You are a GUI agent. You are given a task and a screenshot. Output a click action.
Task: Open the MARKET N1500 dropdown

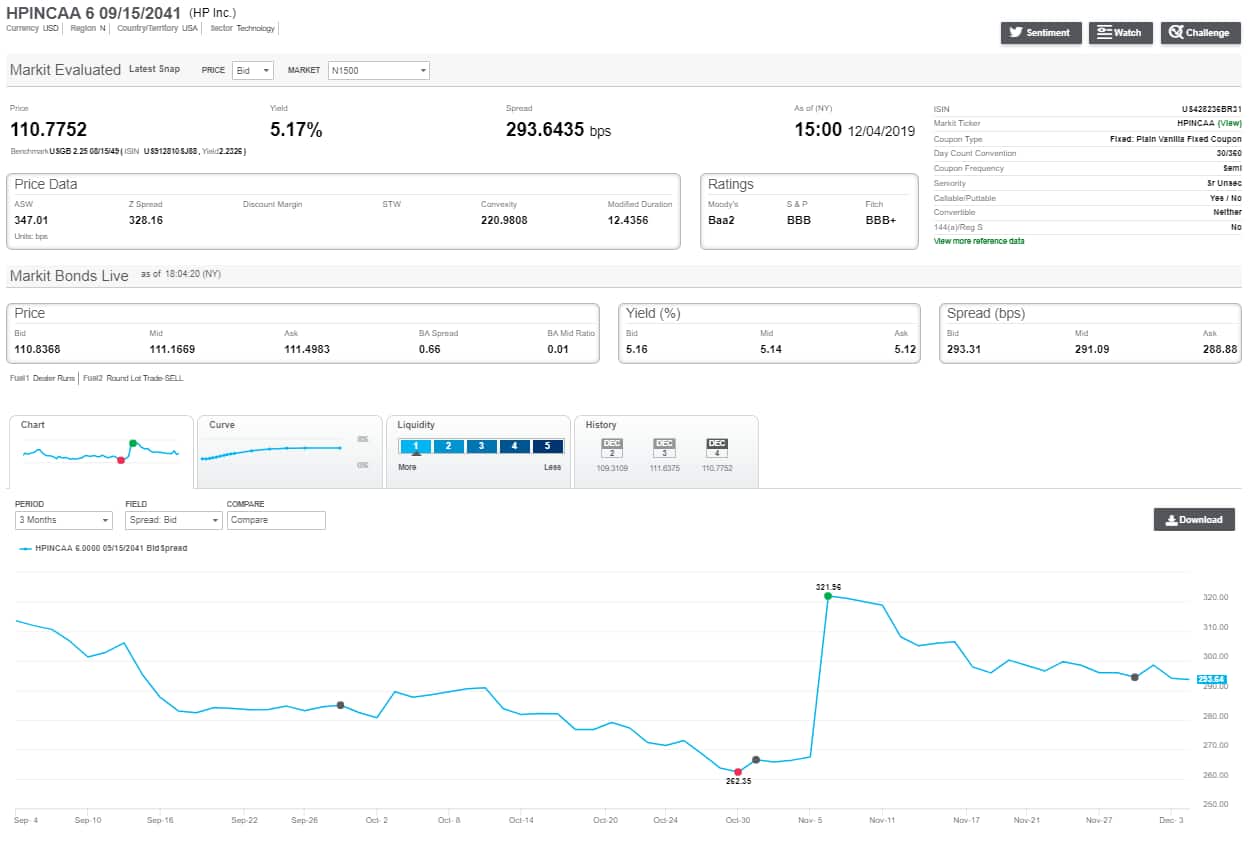[378, 71]
